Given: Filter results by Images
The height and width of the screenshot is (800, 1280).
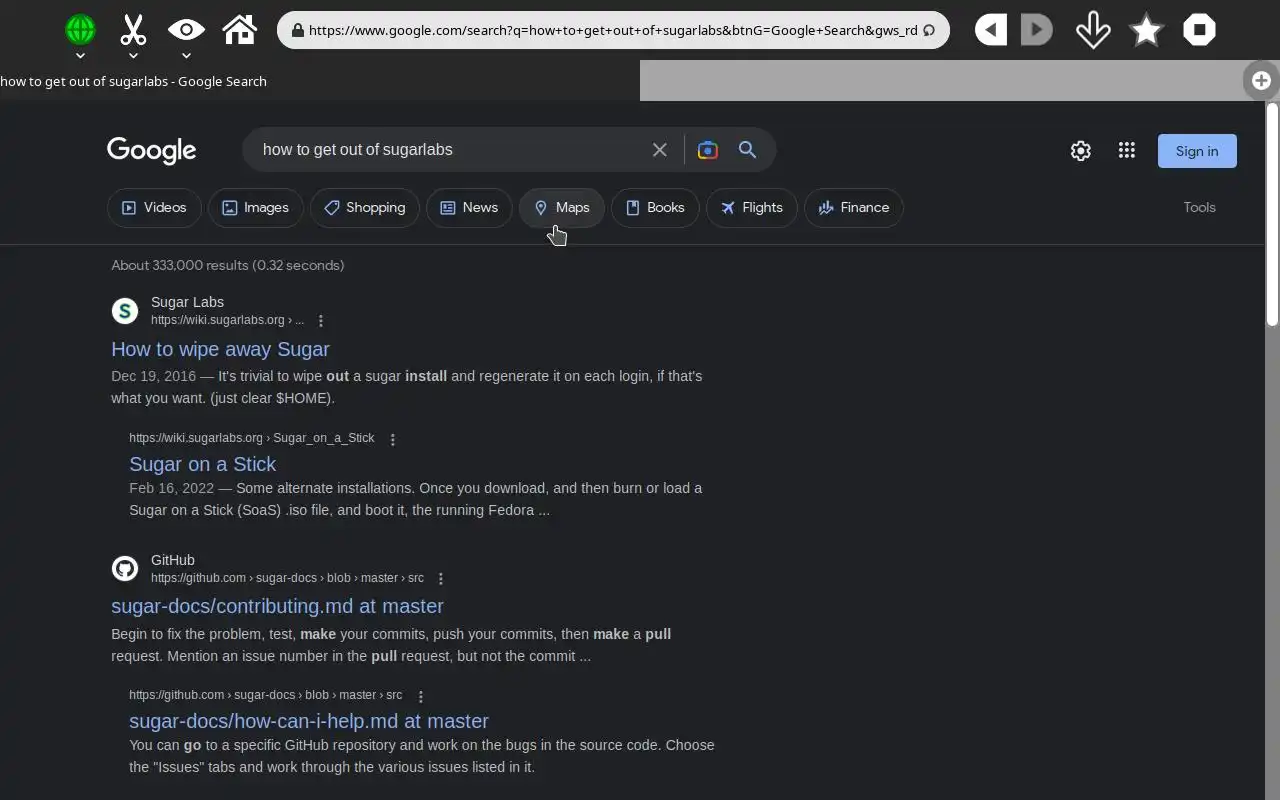Looking at the screenshot, I should pos(255,208).
